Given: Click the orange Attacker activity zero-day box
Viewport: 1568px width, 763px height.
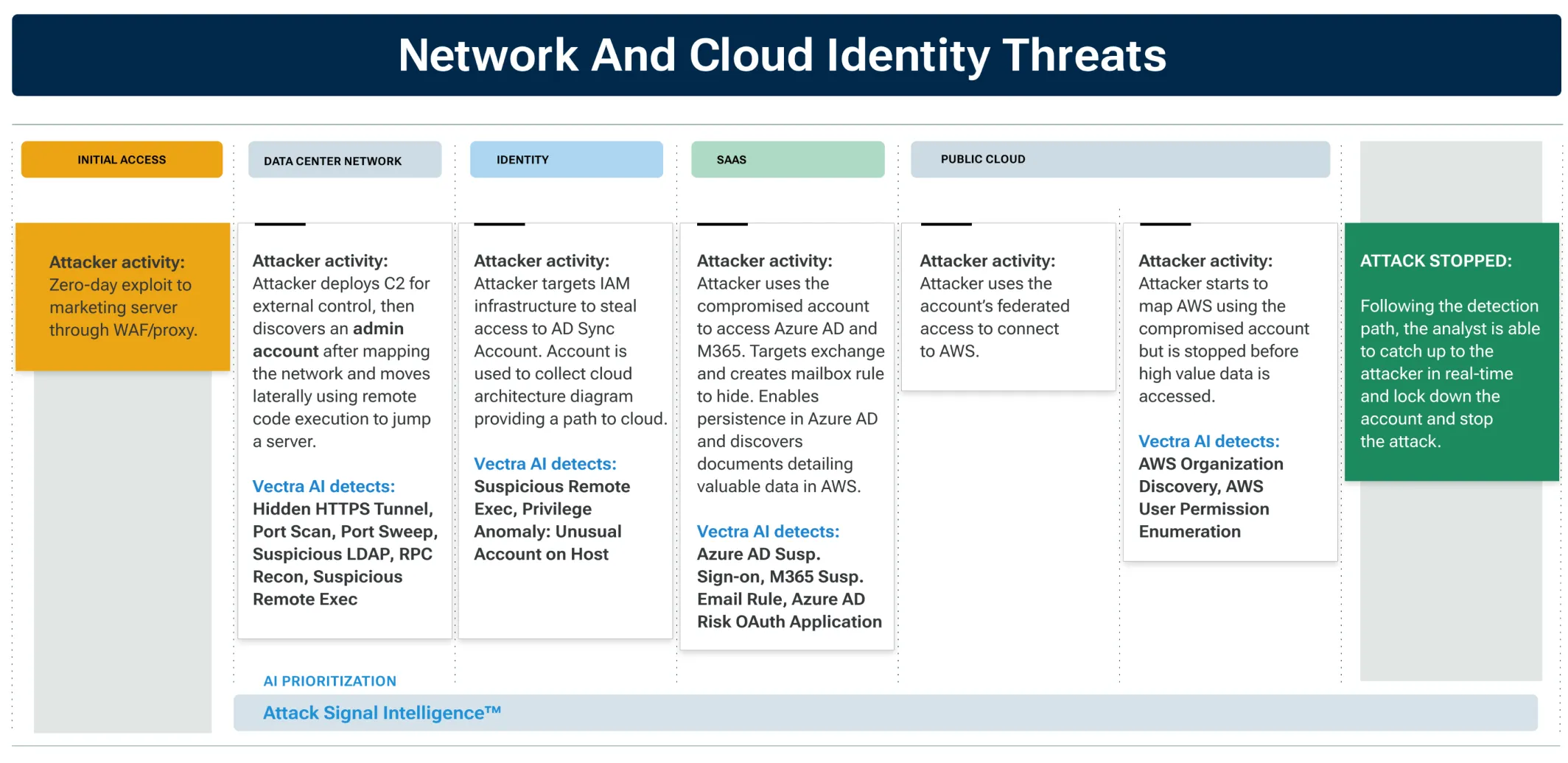Looking at the screenshot, I should click(122, 295).
